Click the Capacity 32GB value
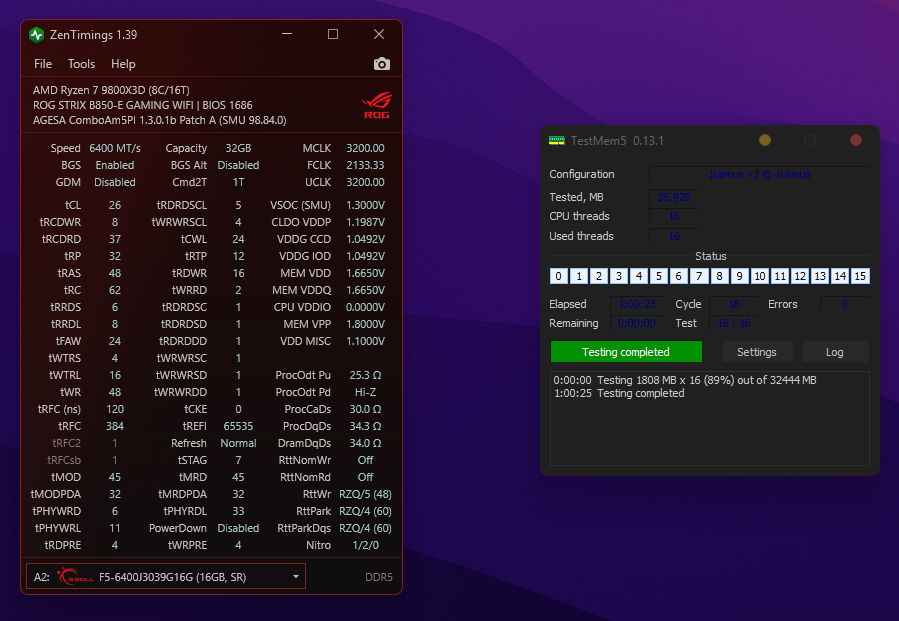 (238, 148)
